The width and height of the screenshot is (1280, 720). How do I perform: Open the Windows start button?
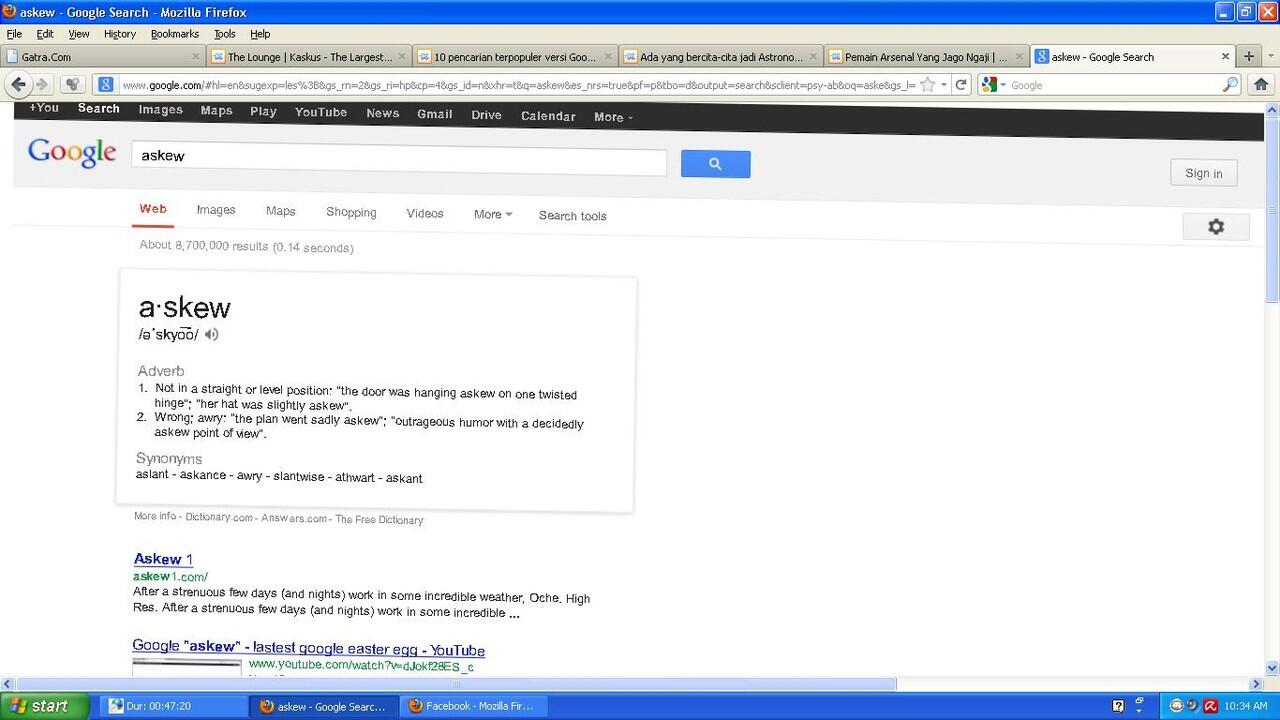46,706
